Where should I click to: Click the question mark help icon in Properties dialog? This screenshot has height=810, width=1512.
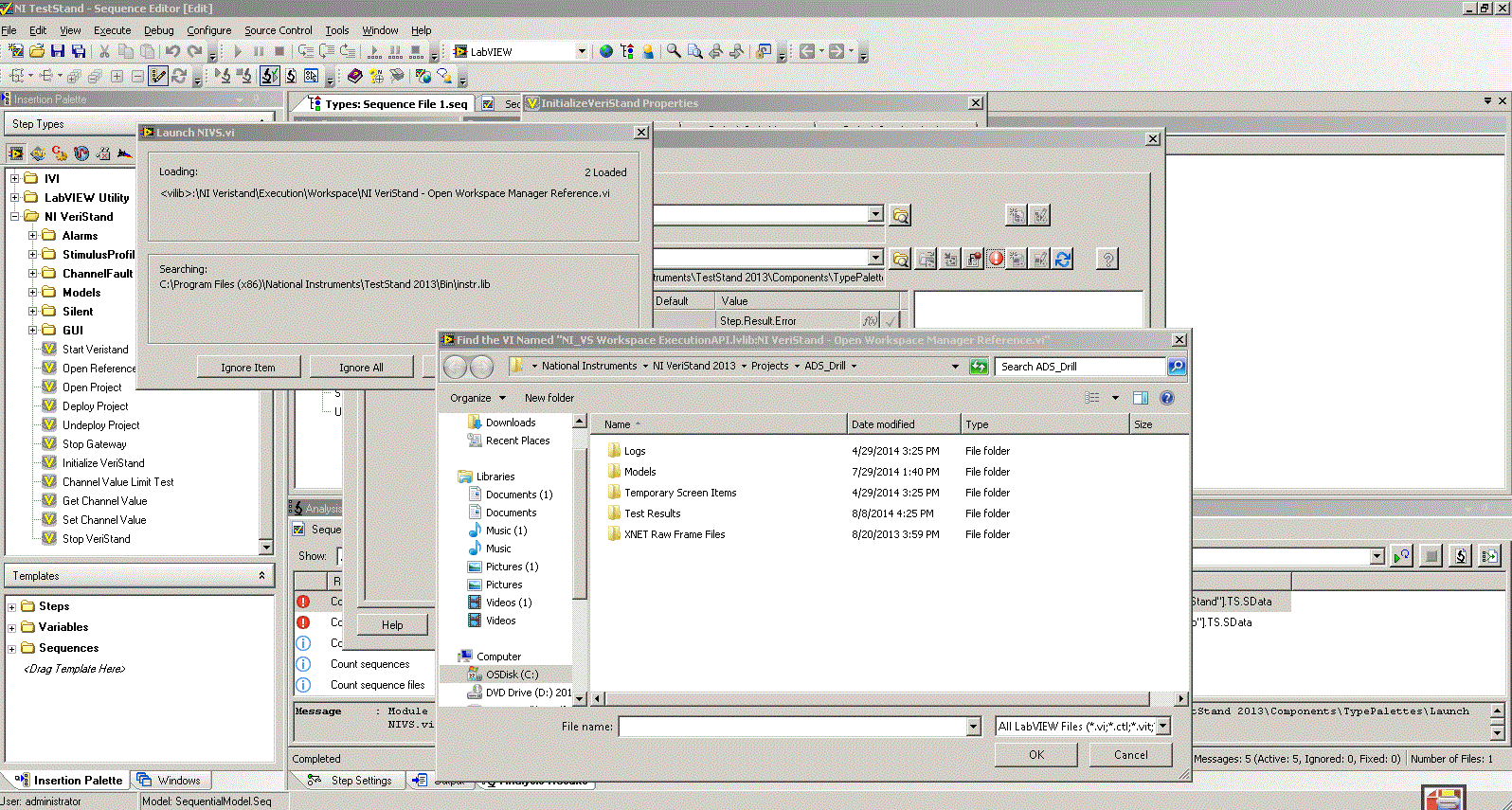(1107, 259)
